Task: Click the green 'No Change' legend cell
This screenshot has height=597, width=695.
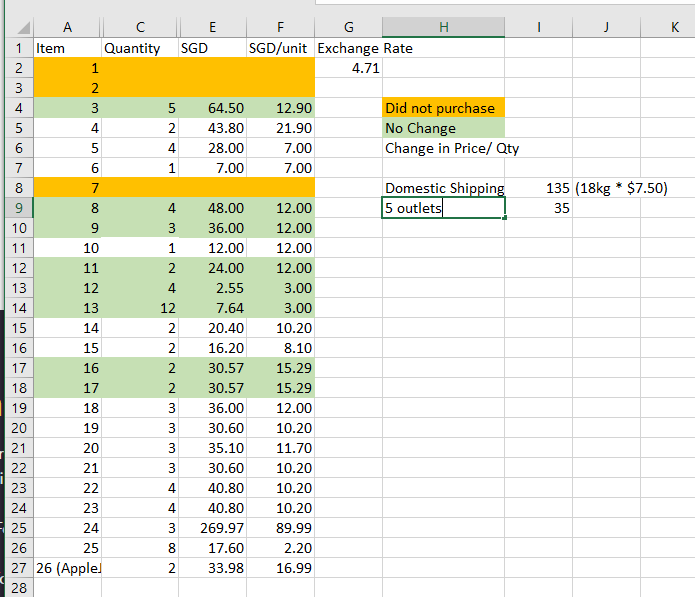Action: (x=444, y=128)
